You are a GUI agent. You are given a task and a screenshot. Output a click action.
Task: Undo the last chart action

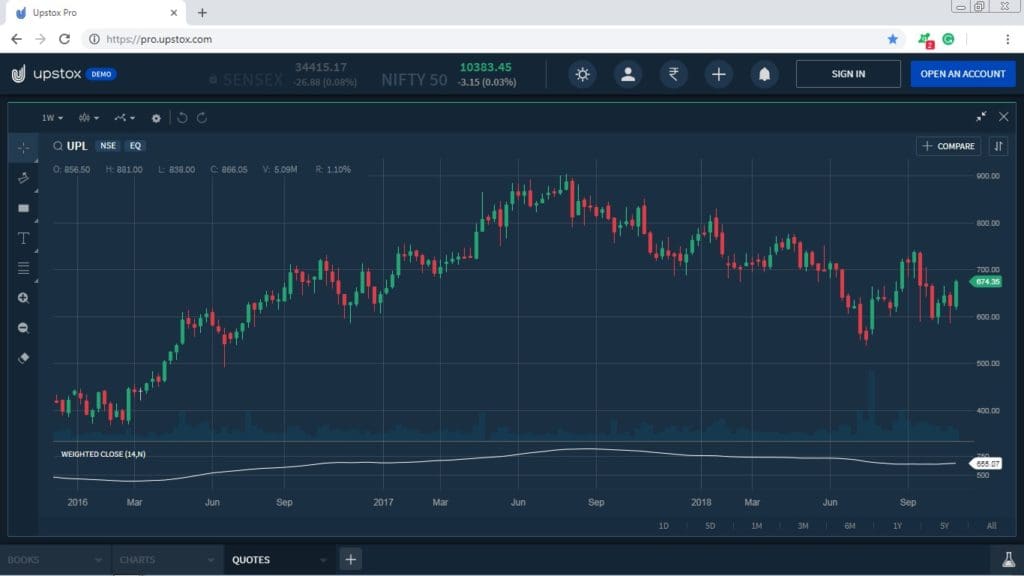click(x=181, y=118)
